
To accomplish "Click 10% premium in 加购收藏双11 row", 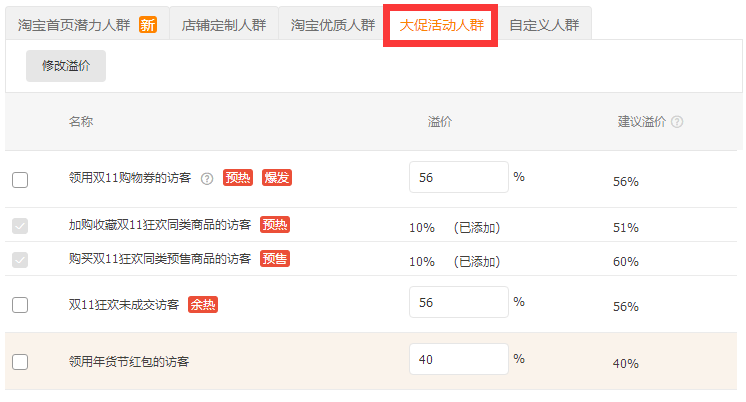I will click(422, 227).
